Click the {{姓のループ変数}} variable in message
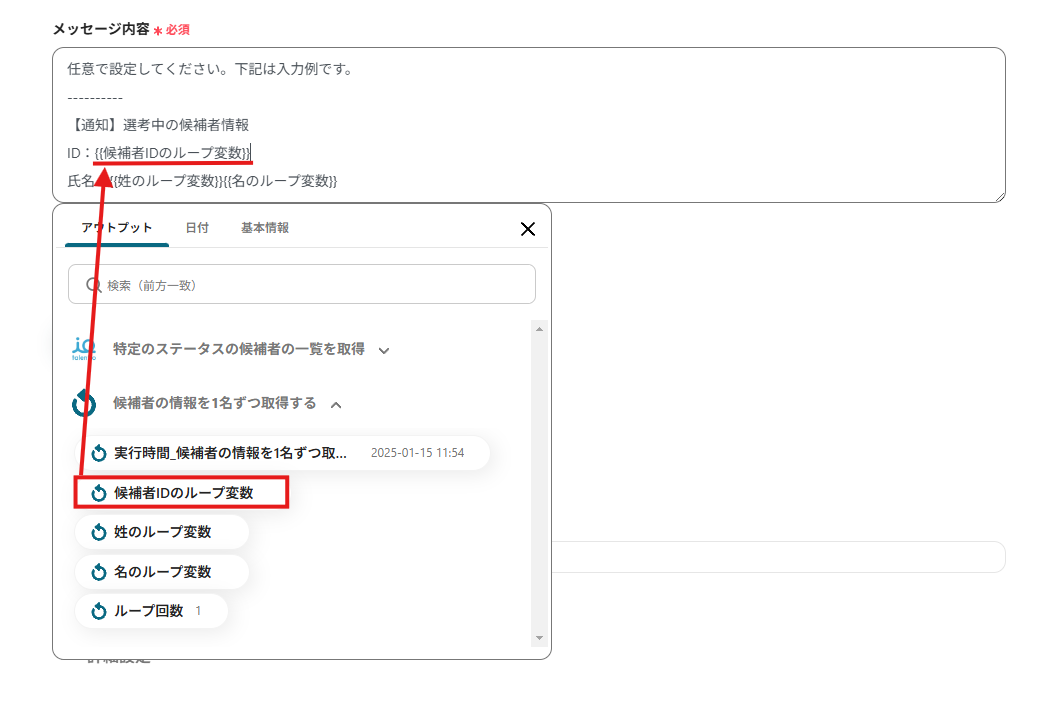This screenshot has width=1058, height=720. [x=166, y=181]
